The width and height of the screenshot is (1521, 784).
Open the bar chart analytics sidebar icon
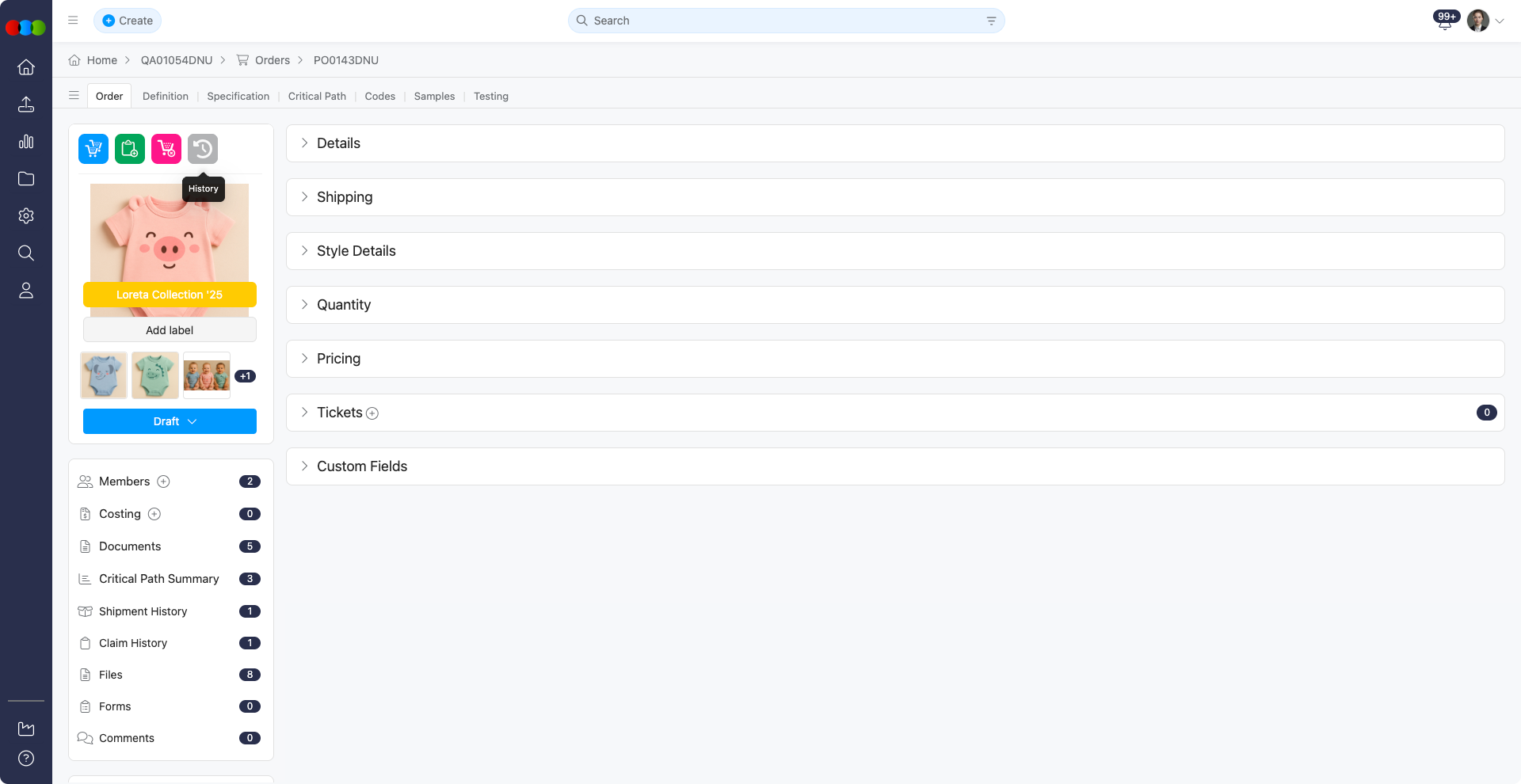pyautogui.click(x=26, y=142)
